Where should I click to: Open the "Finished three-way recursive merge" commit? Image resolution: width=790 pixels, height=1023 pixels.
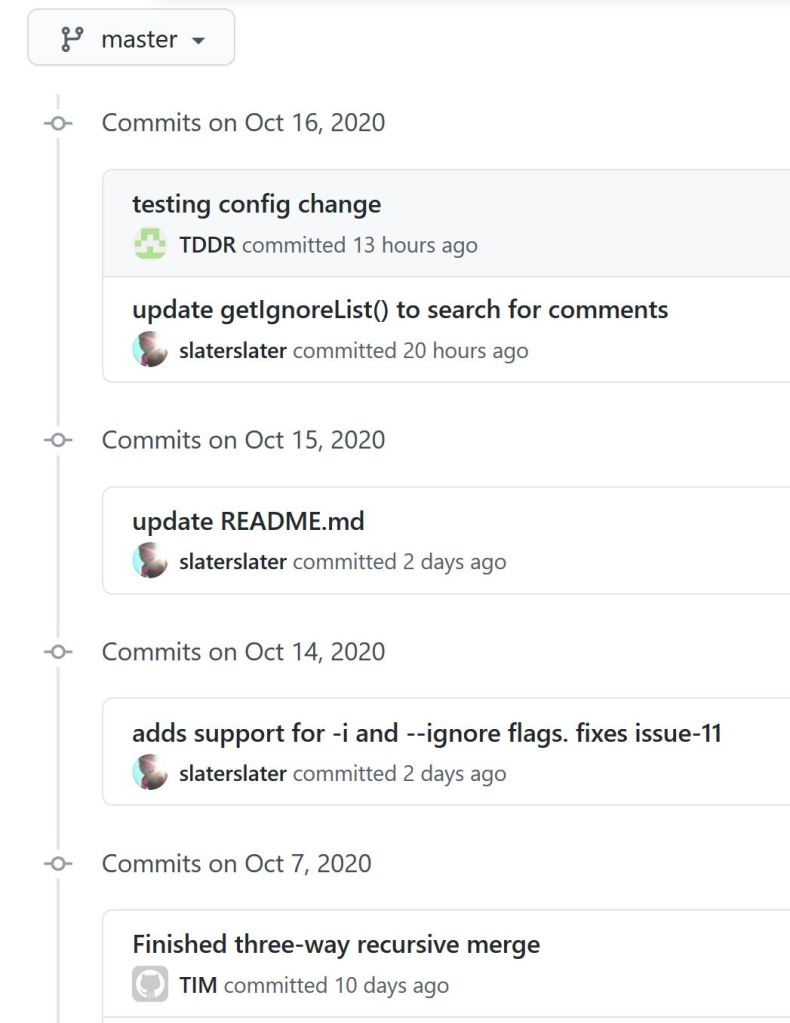(x=336, y=944)
